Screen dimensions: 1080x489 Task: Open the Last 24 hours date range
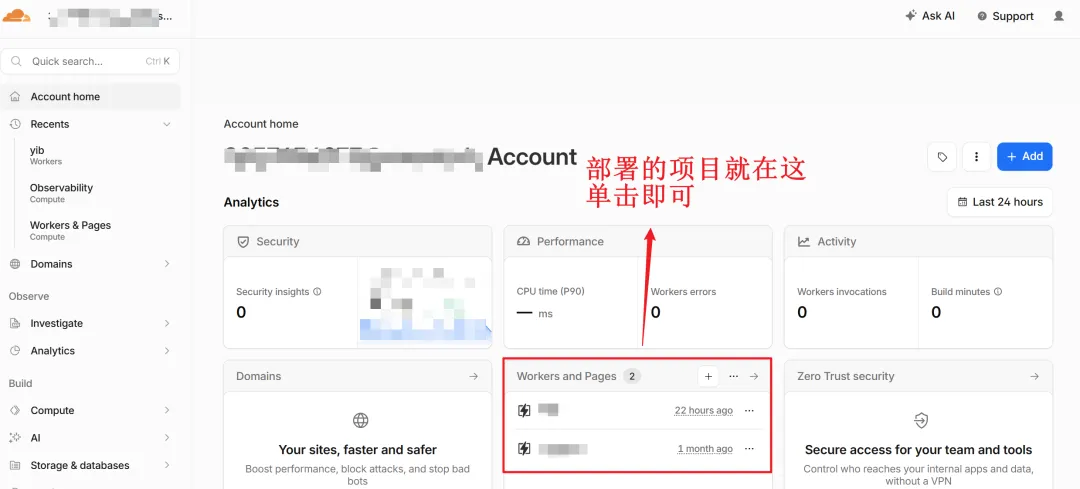[x=999, y=202]
